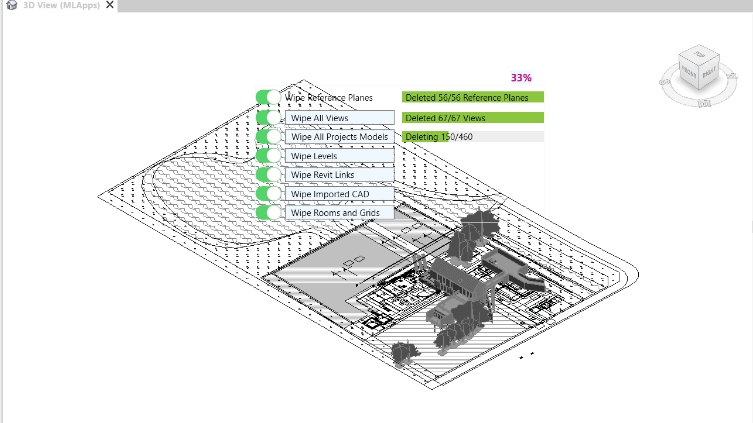Click the 33% progress percentage label
Viewport: 753px width, 423px height.
click(x=521, y=77)
